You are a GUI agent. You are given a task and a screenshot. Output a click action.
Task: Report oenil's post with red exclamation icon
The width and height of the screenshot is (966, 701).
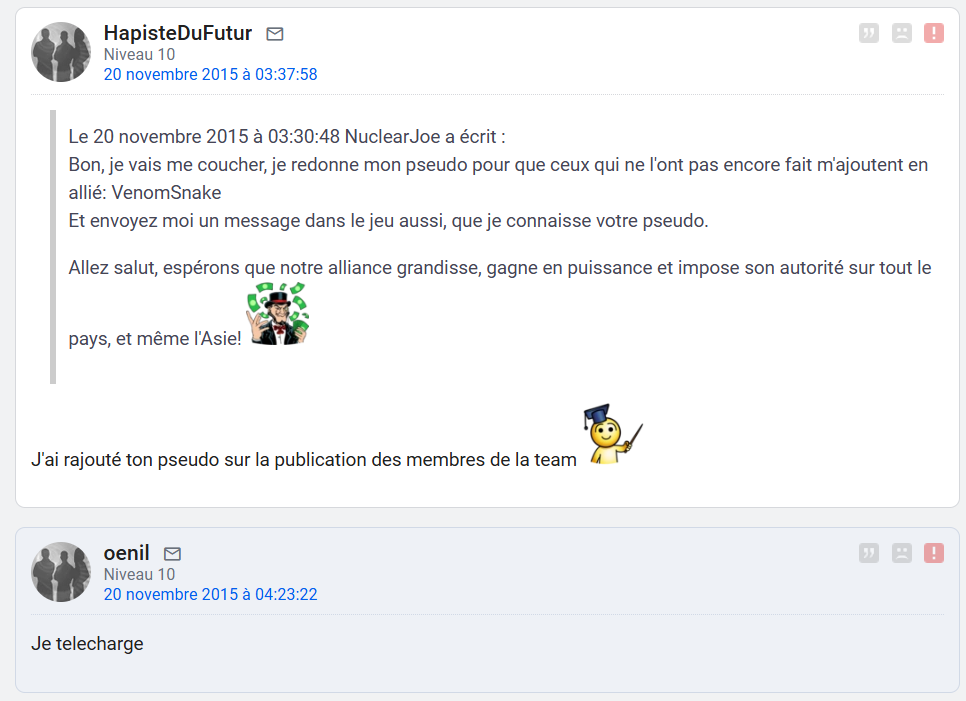point(934,553)
